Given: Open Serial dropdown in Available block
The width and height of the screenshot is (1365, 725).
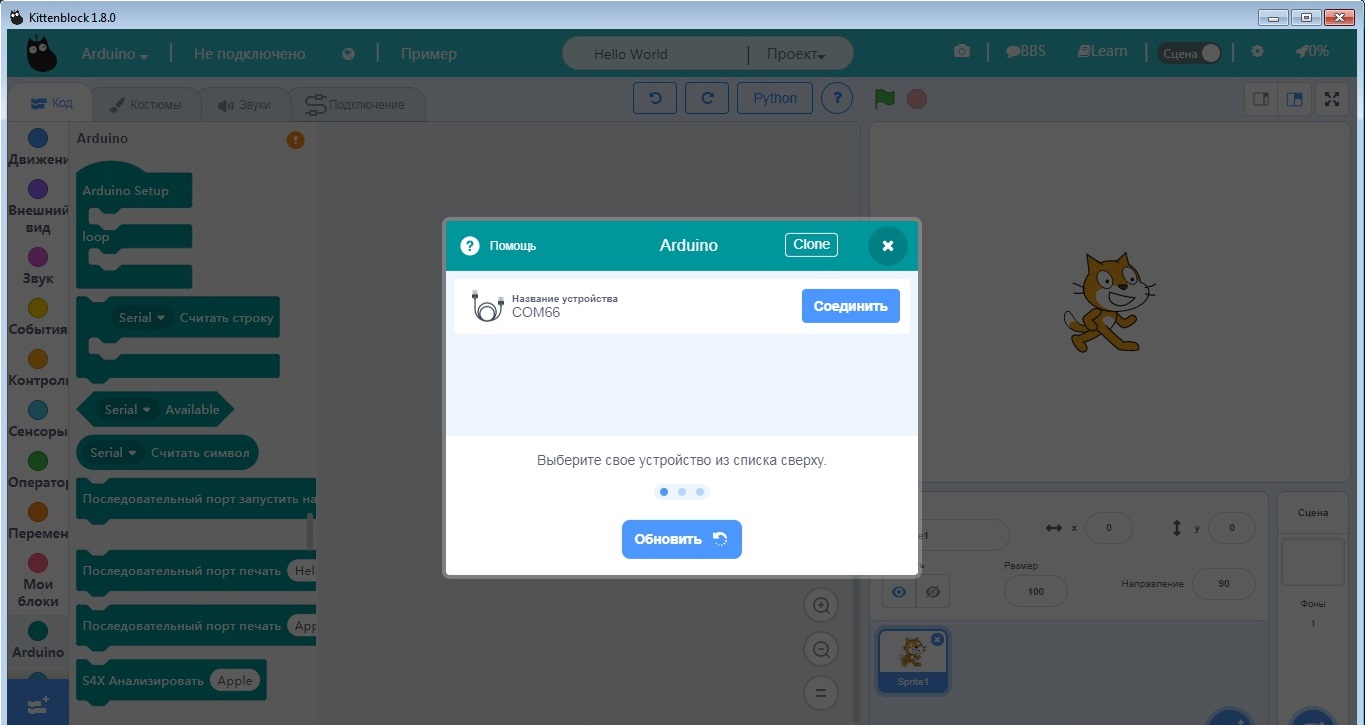Looking at the screenshot, I should 127,409.
